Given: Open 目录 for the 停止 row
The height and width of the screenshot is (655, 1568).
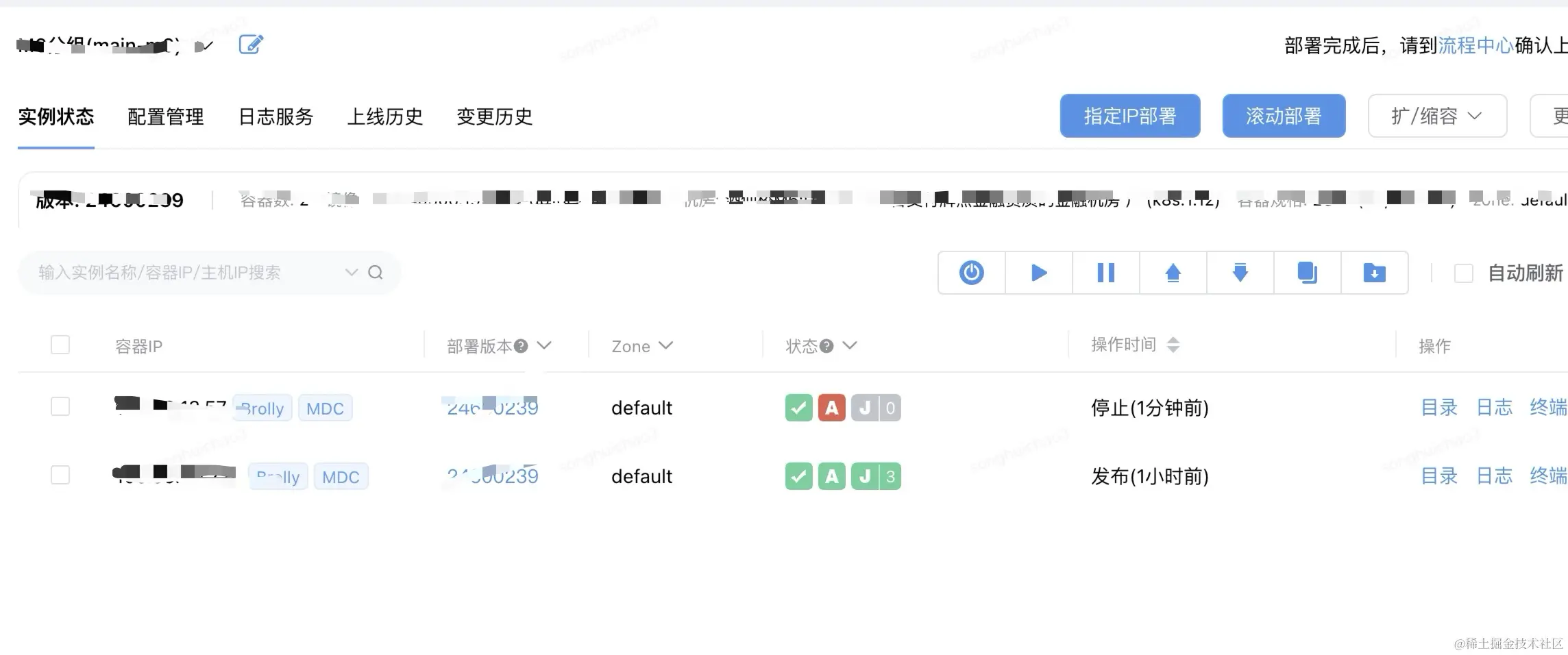Looking at the screenshot, I should tap(1439, 408).
